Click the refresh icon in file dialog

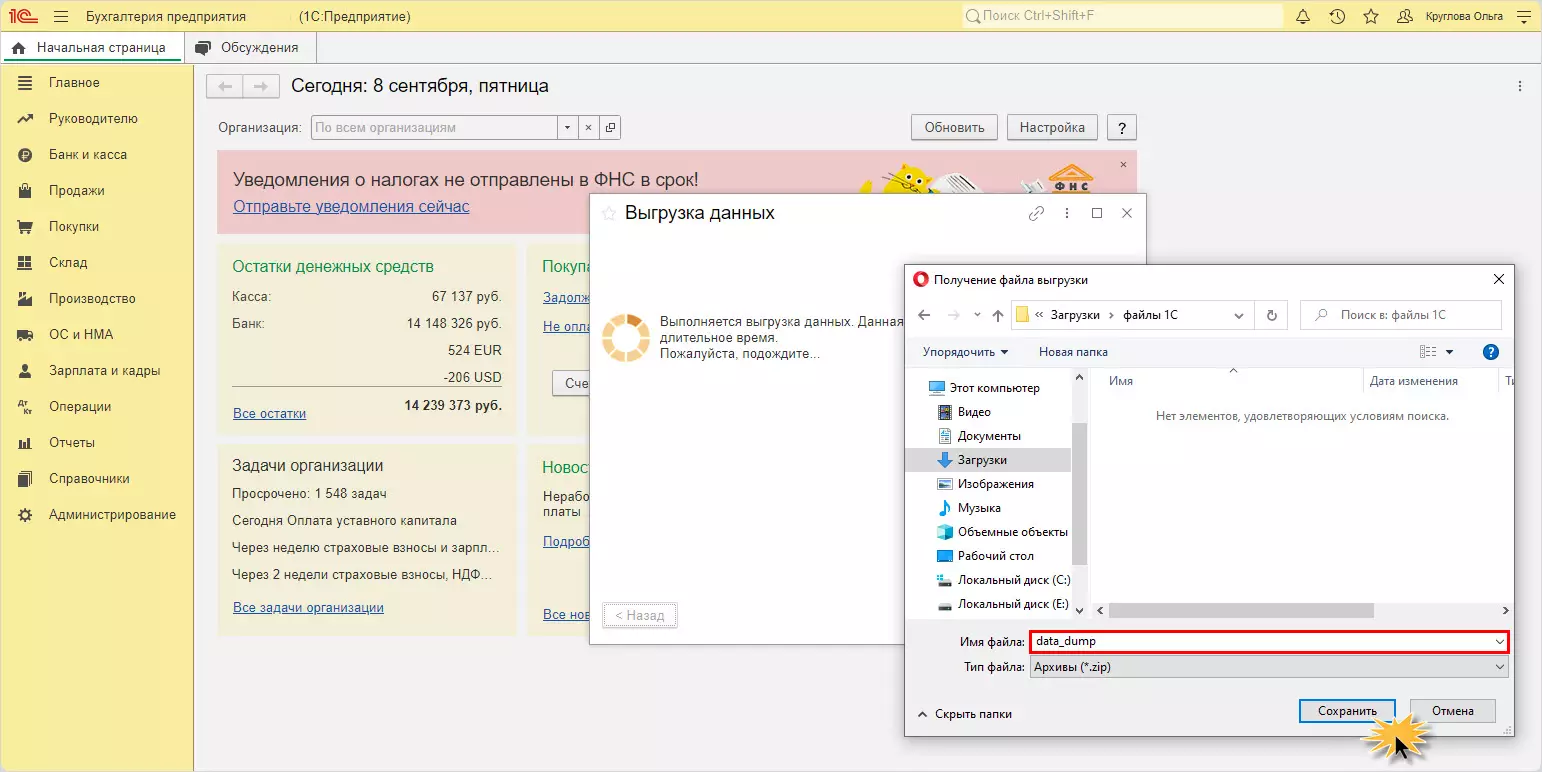(x=1271, y=315)
